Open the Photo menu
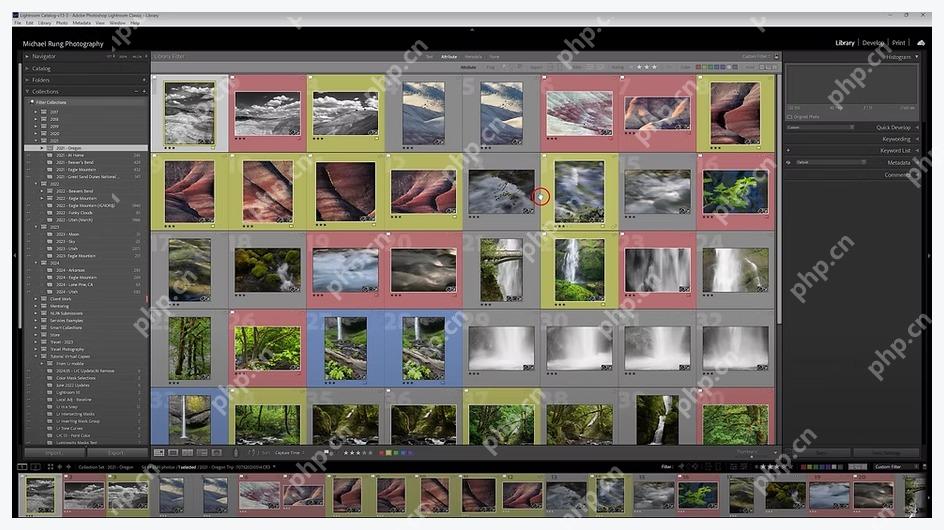This screenshot has height=530, width=944. [62, 23]
